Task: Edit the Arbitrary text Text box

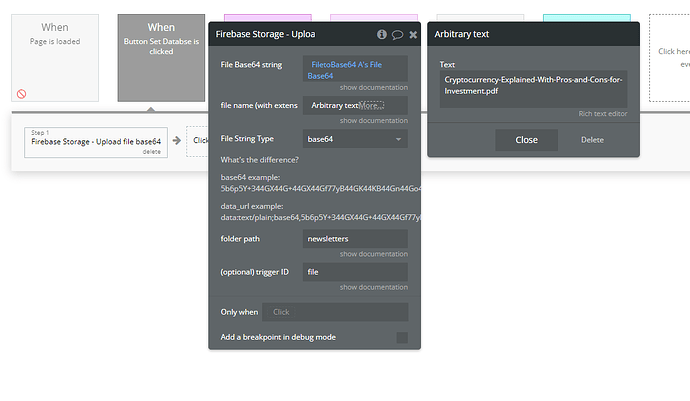Action: [x=533, y=89]
